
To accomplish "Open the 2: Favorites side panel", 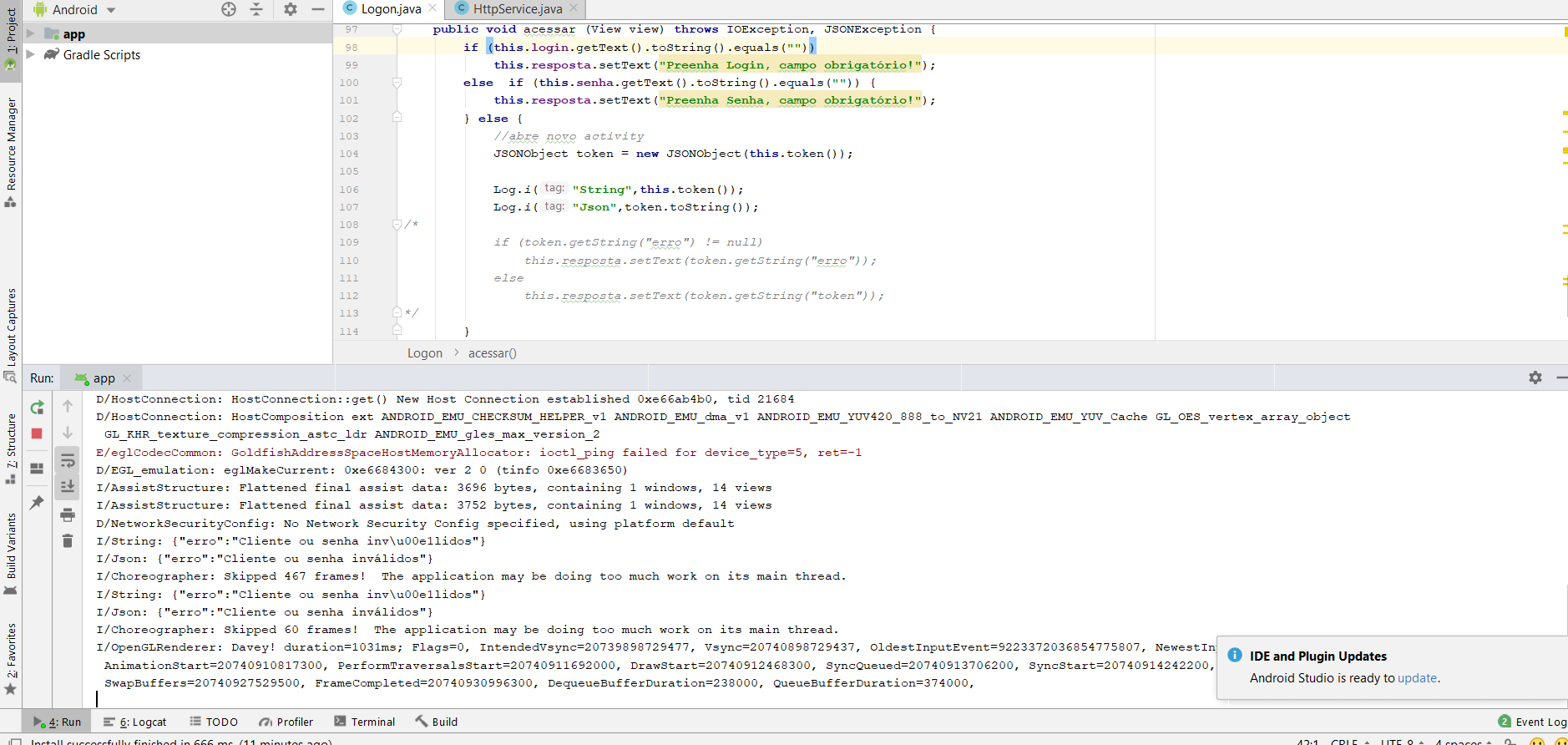I will pos(11,659).
